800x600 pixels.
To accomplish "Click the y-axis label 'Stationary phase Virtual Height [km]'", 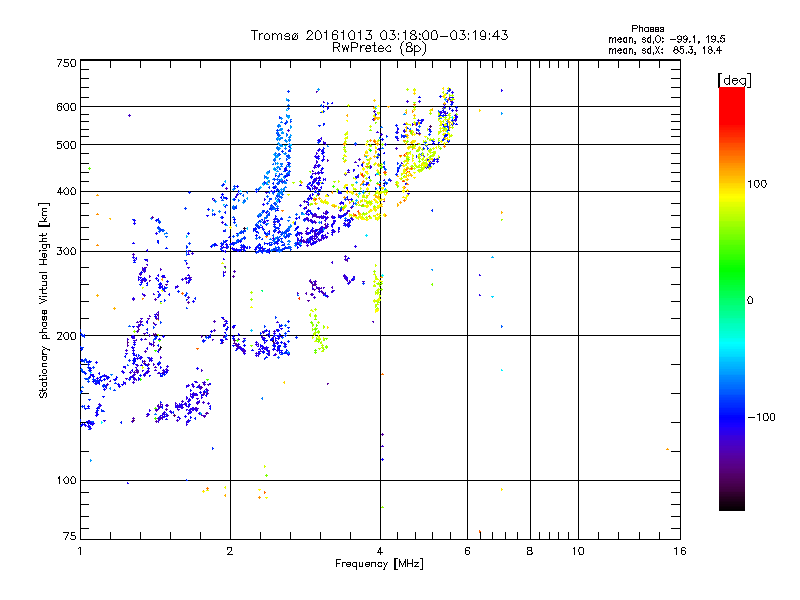I will click(43, 300).
